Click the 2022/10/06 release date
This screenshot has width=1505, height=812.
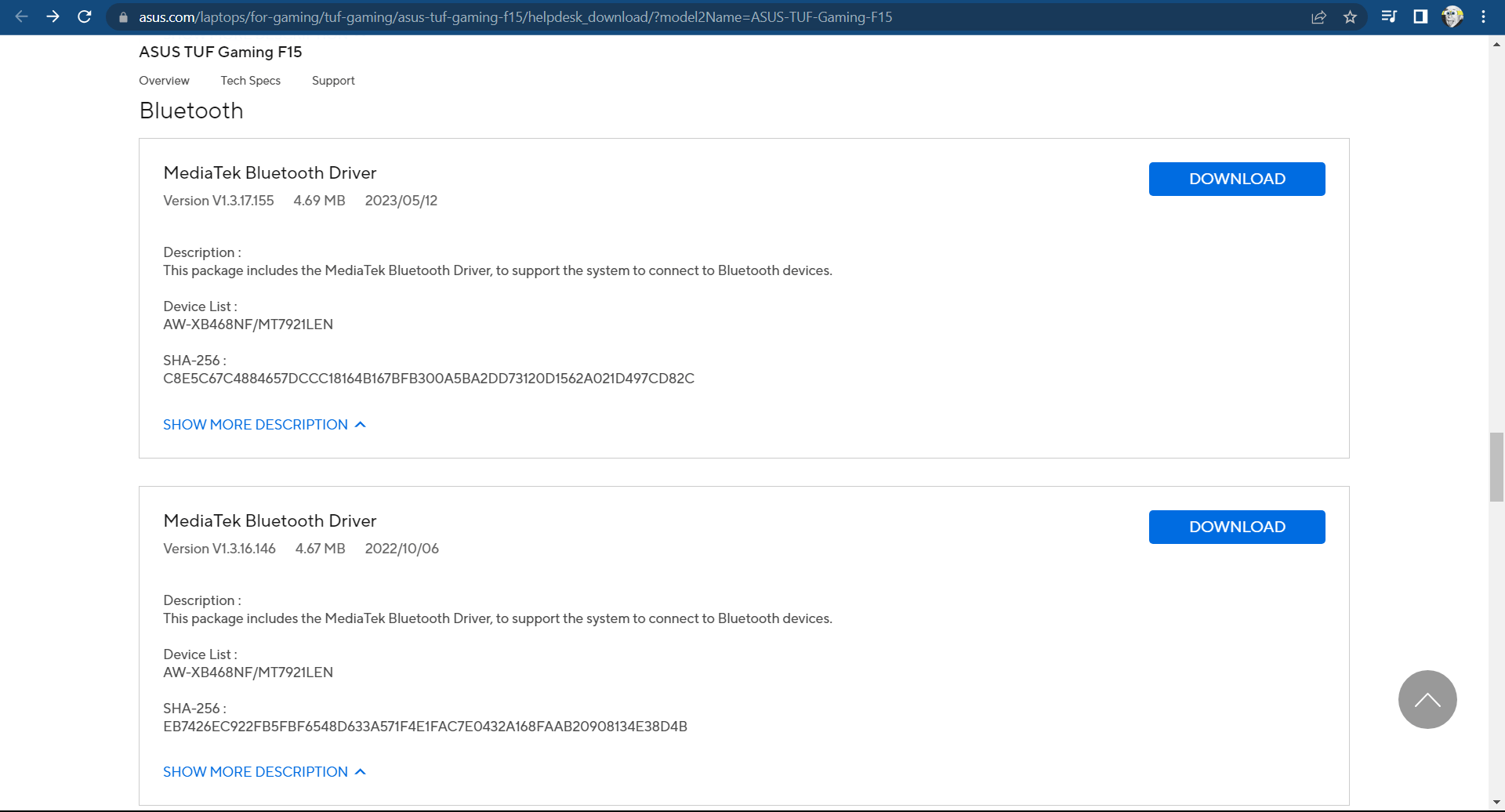402,549
